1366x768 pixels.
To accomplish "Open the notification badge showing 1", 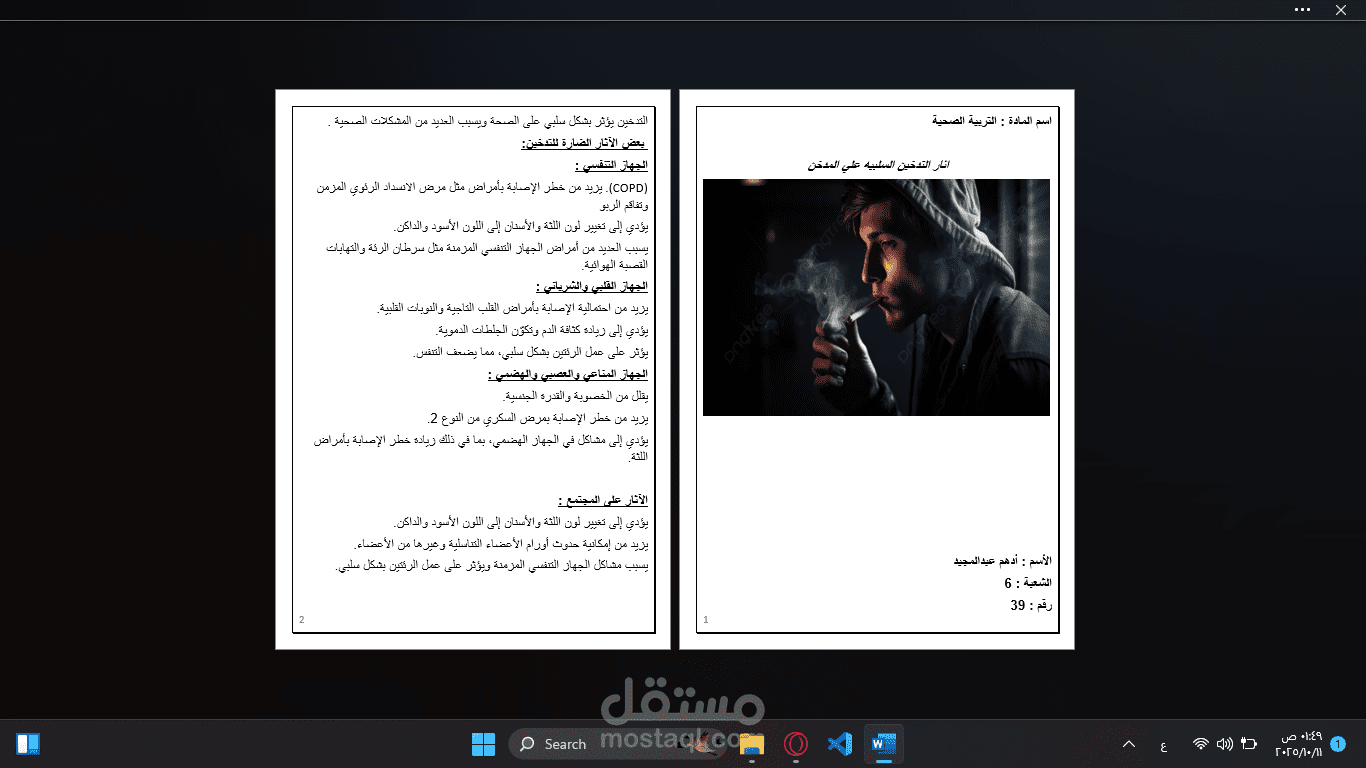I will [1339, 744].
